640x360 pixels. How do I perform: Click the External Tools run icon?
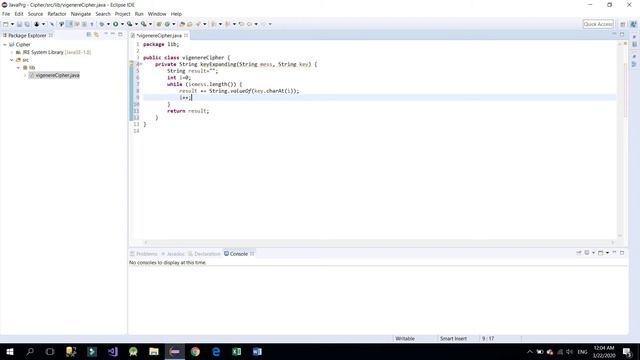pos(144,24)
